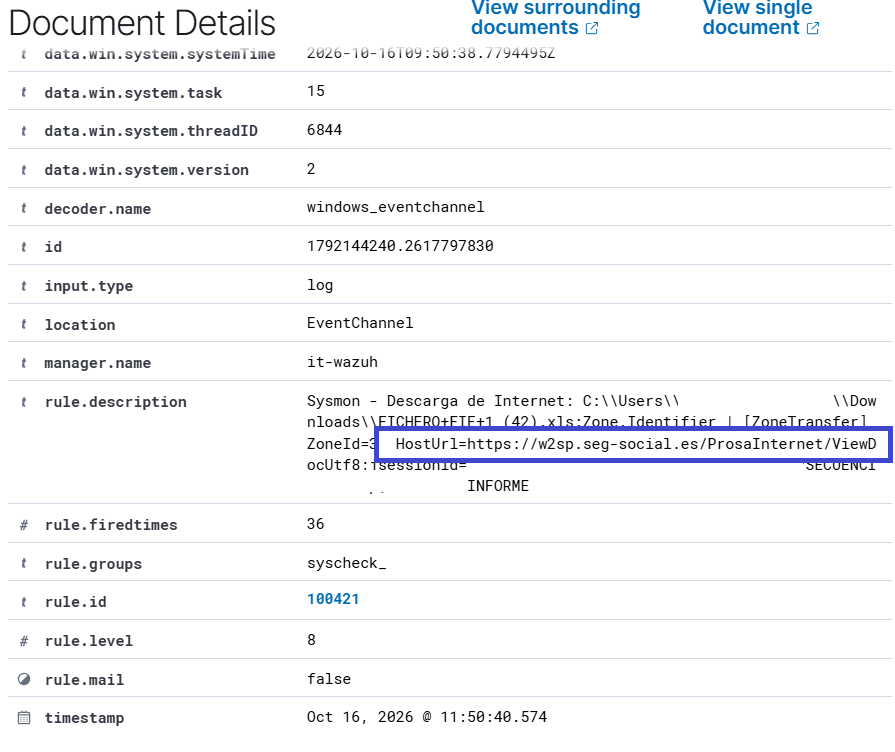The image size is (895, 752).
Task: Select the data.win.system.threadID field name
Action: click(151, 131)
